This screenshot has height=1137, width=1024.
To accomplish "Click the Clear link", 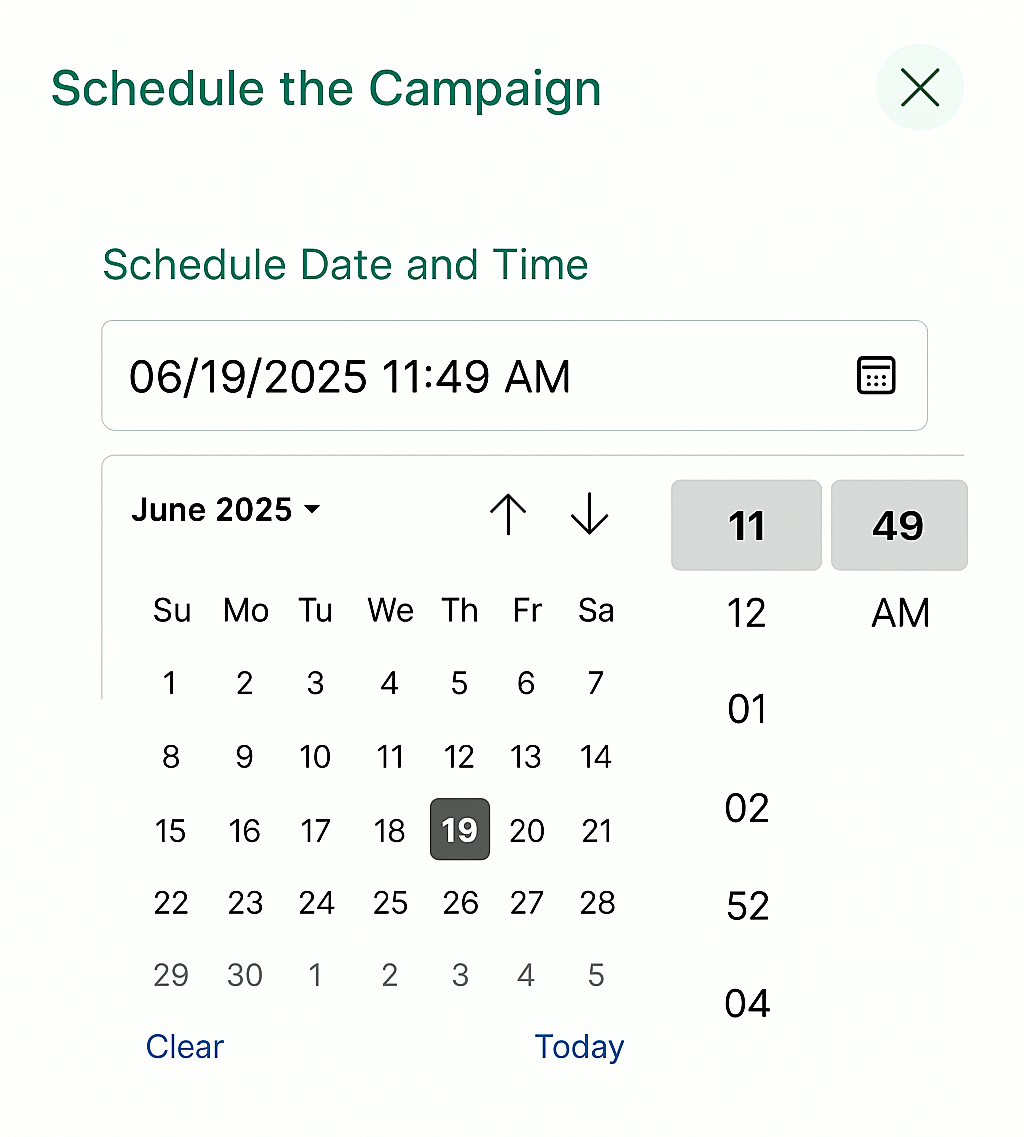I will tap(185, 1046).
